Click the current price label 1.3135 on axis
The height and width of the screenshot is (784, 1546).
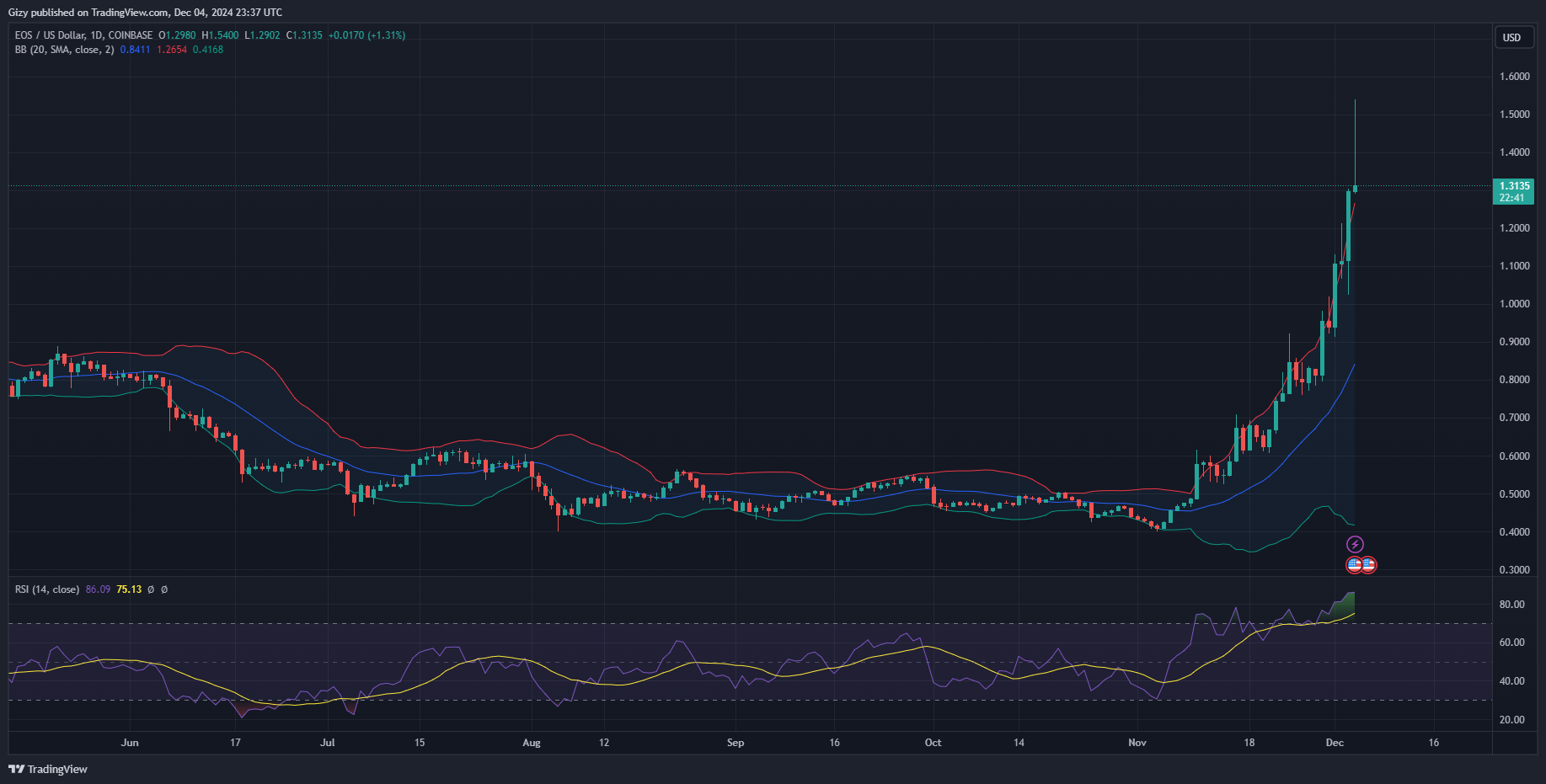pos(1514,186)
